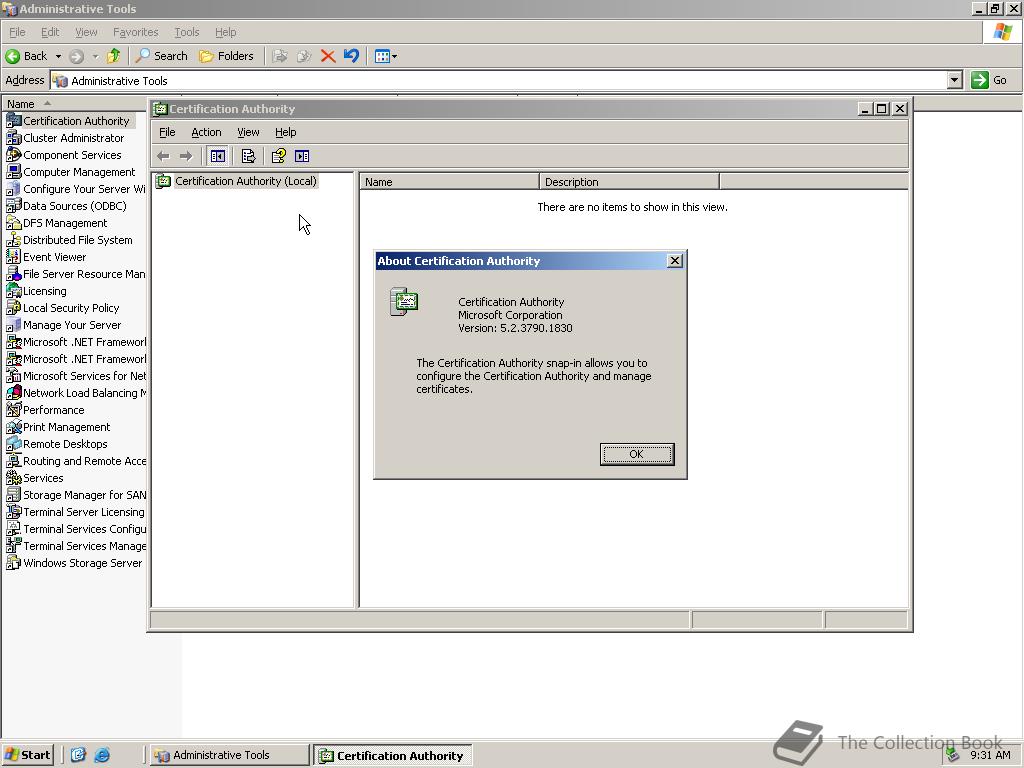Select File Server Resource Manager item
1024x768 pixels.
(76, 274)
